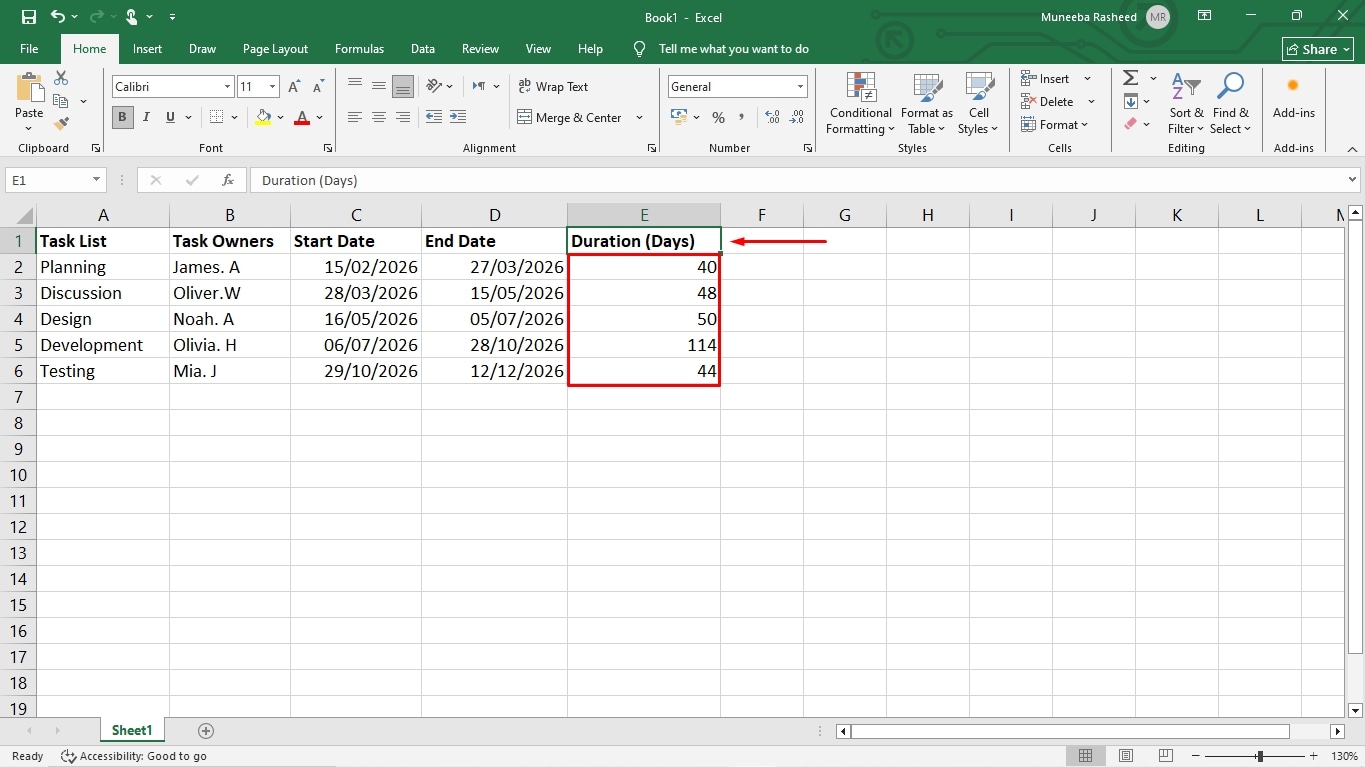Toggle Middle Align

coord(379,86)
